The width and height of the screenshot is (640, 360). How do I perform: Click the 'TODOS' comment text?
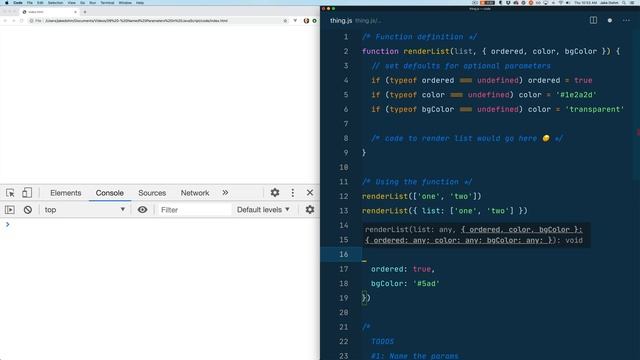click(382, 342)
